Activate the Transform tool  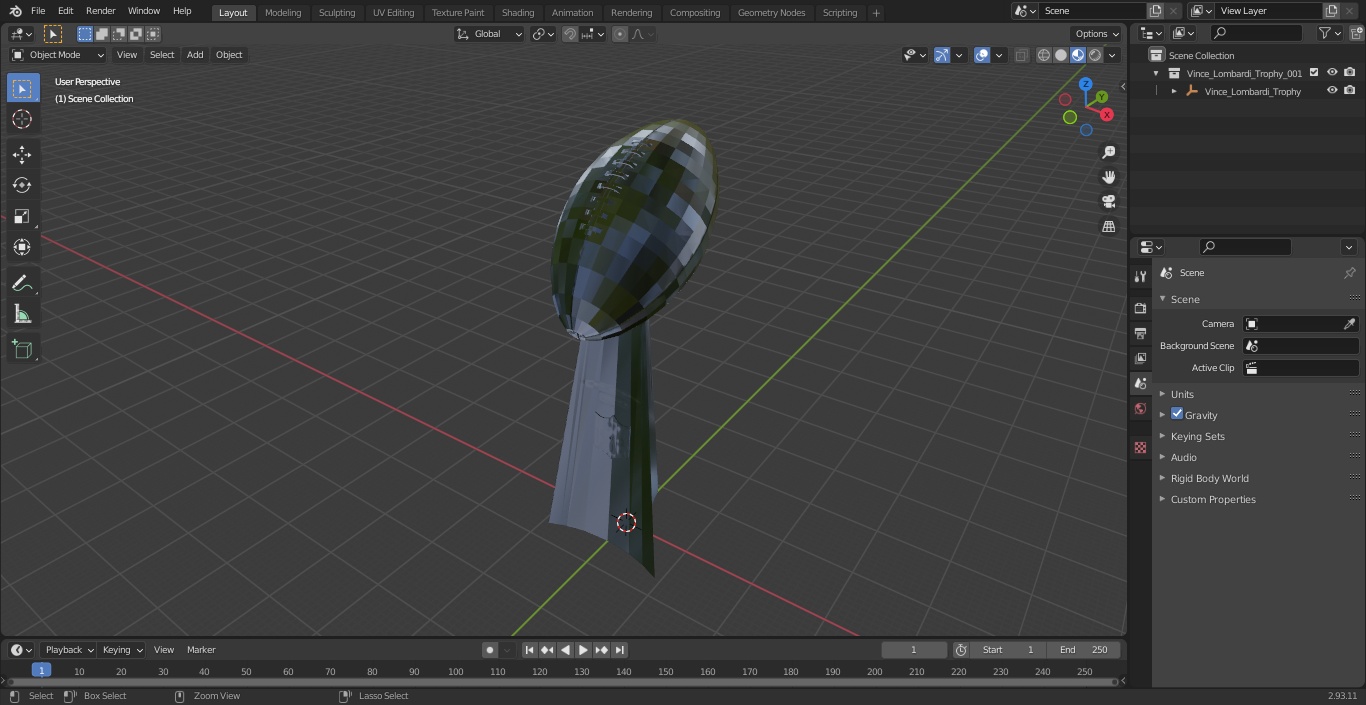(22, 247)
